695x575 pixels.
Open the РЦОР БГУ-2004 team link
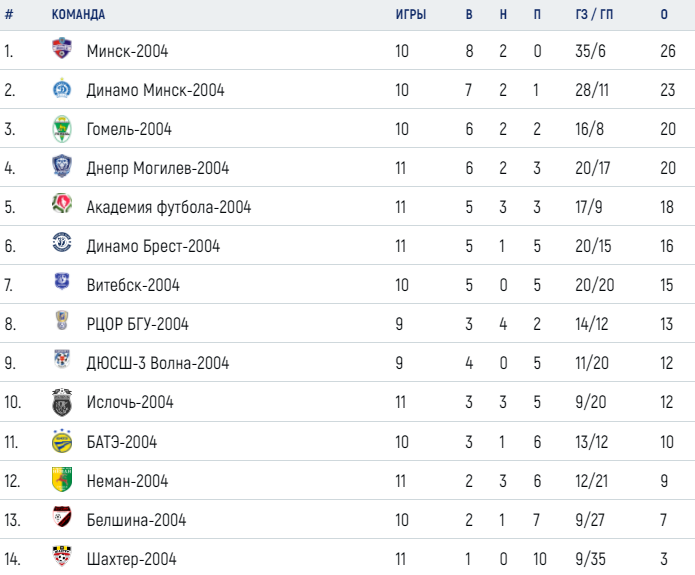[x=137, y=324]
